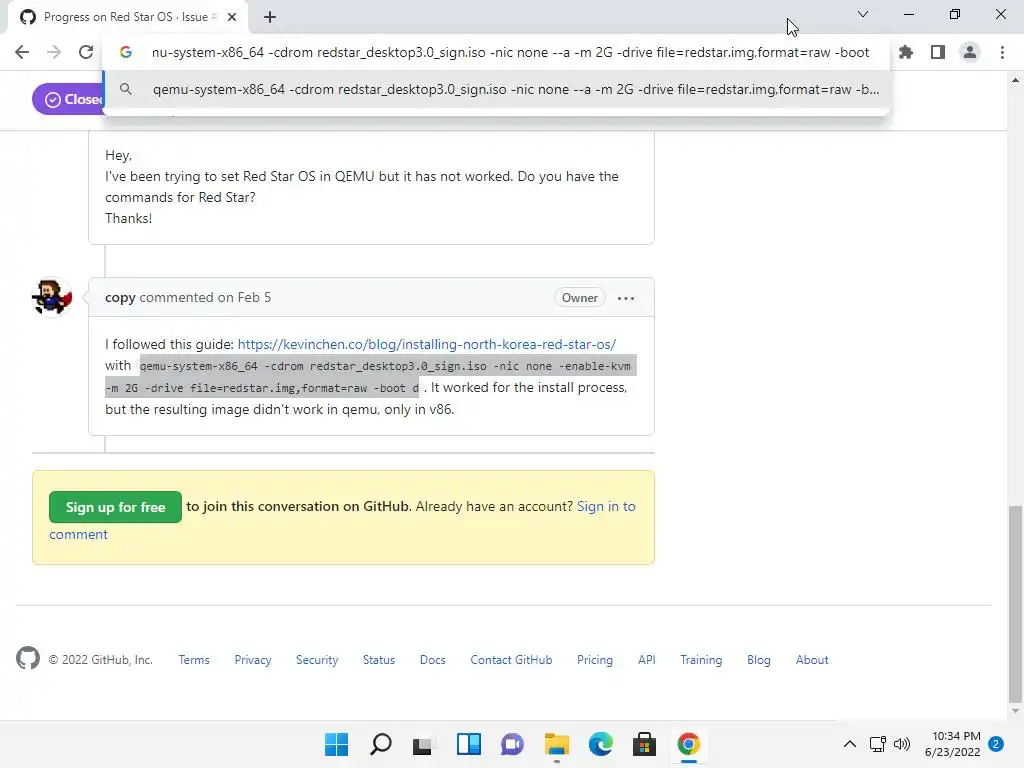Click the scrollbar up arrow
1024x768 pixels.
pyautogui.click(x=1015, y=80)
